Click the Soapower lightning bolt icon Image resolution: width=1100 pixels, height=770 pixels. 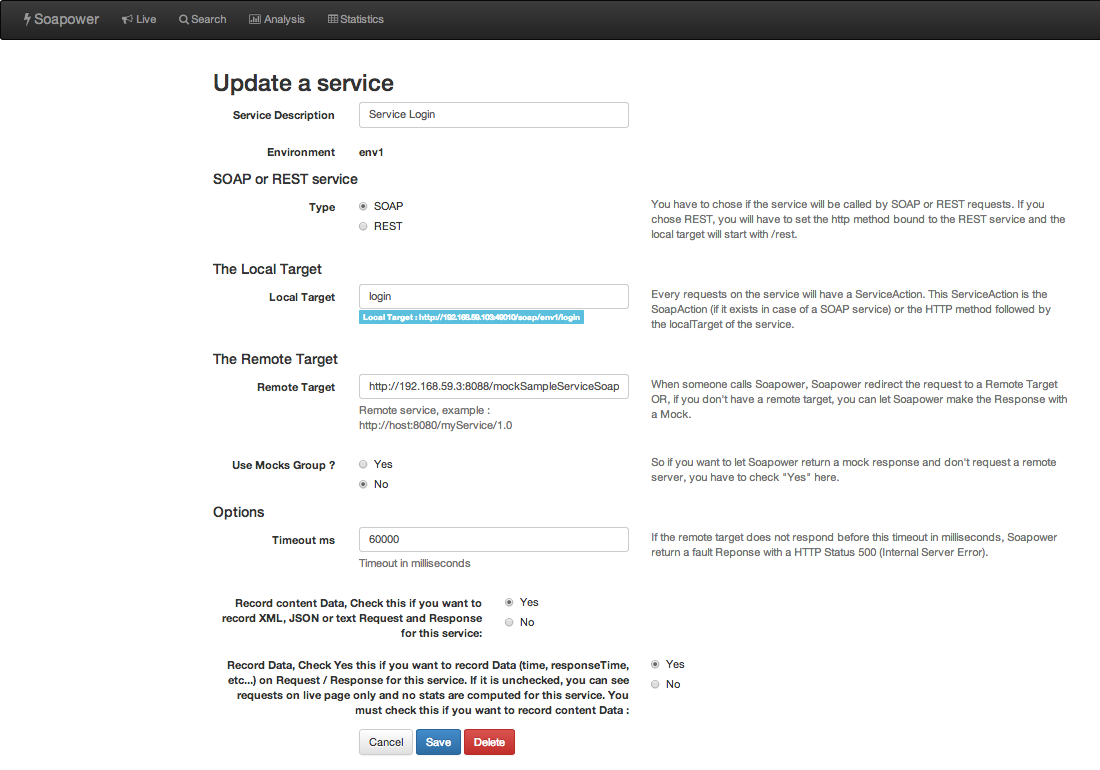tap(27, 20)
